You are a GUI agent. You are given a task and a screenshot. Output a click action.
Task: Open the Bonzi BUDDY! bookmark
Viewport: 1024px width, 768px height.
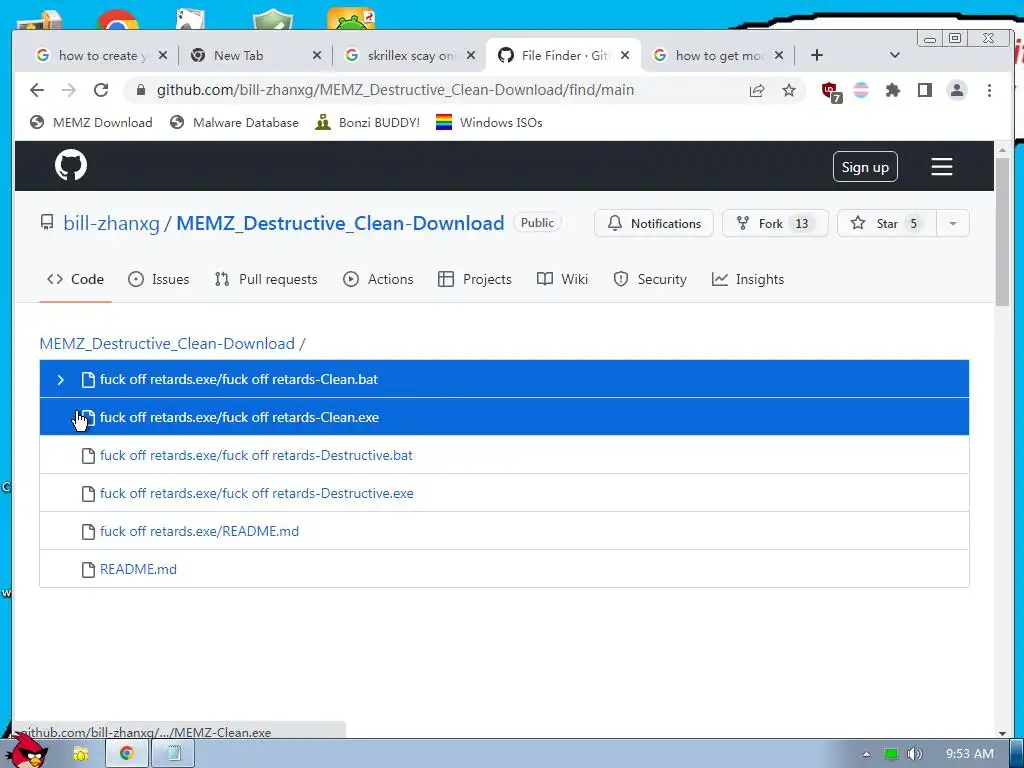368,123
